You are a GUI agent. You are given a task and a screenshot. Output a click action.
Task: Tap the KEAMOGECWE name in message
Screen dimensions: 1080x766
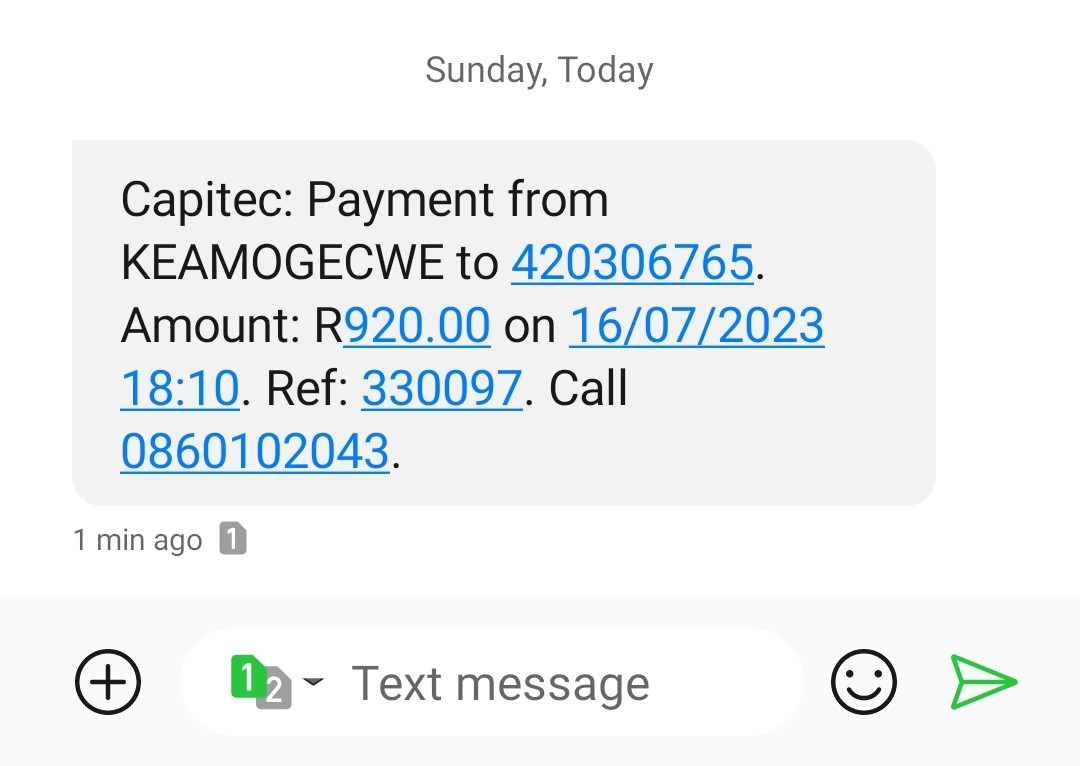(282, 262)
